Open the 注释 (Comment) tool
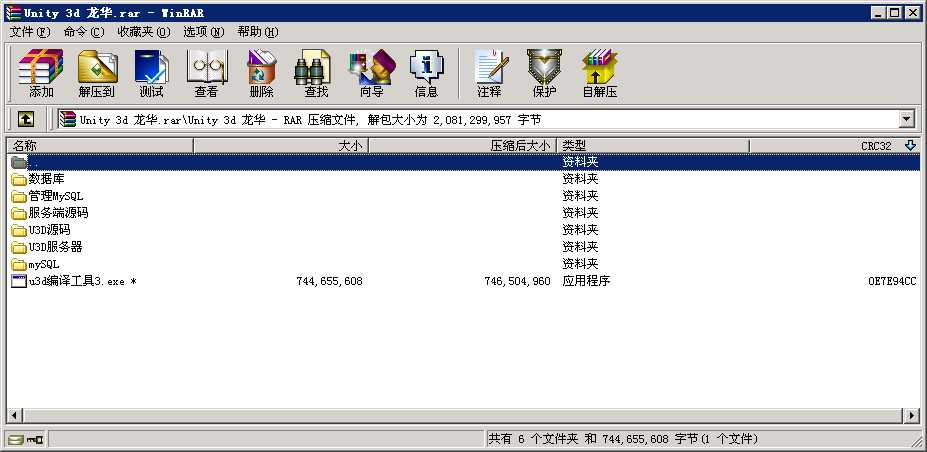The image size is (927, 452). pyautogui.click(x=490, y=73)
